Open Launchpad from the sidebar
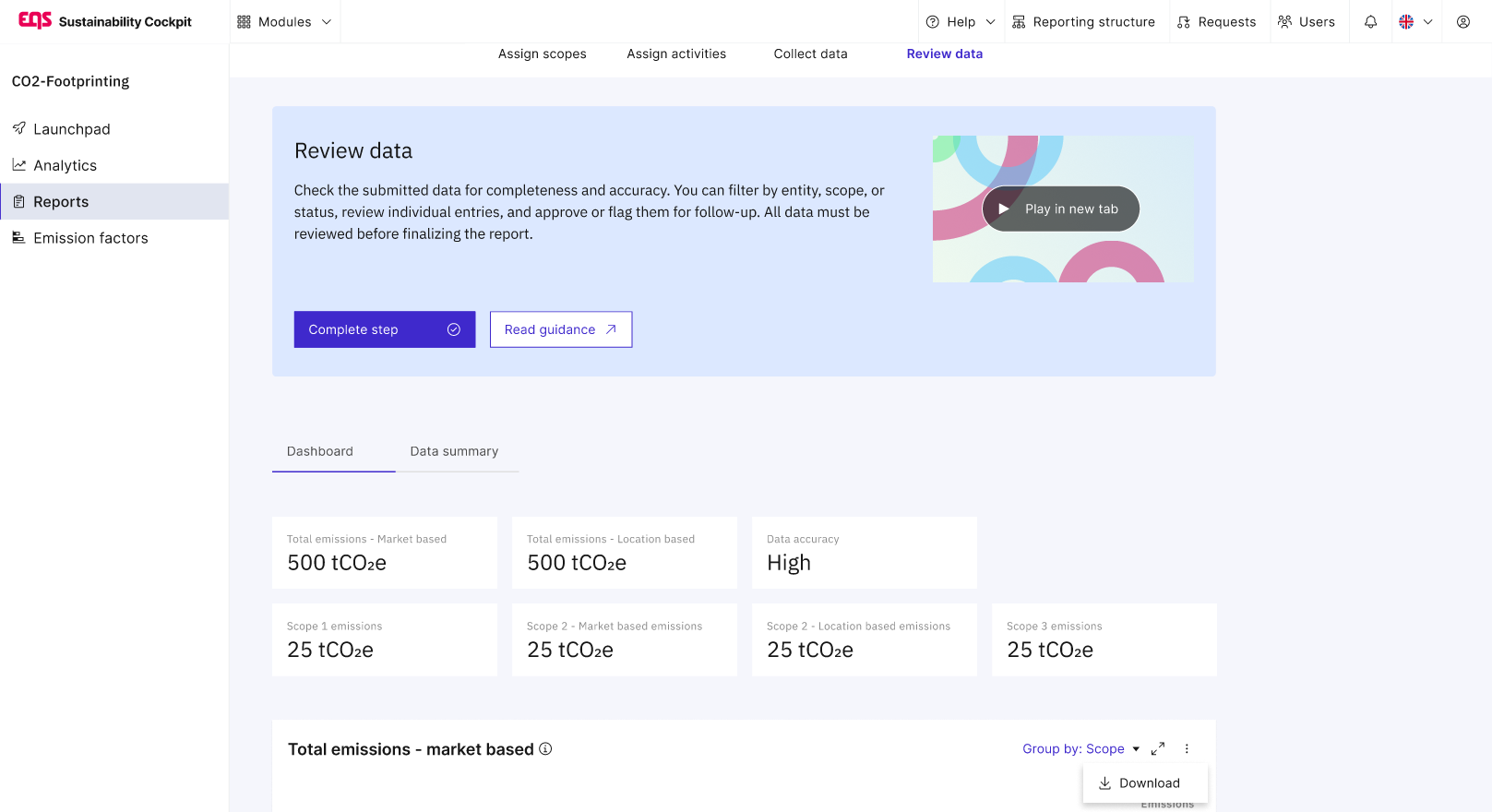The image size is (1492, 812). [71, 129]
